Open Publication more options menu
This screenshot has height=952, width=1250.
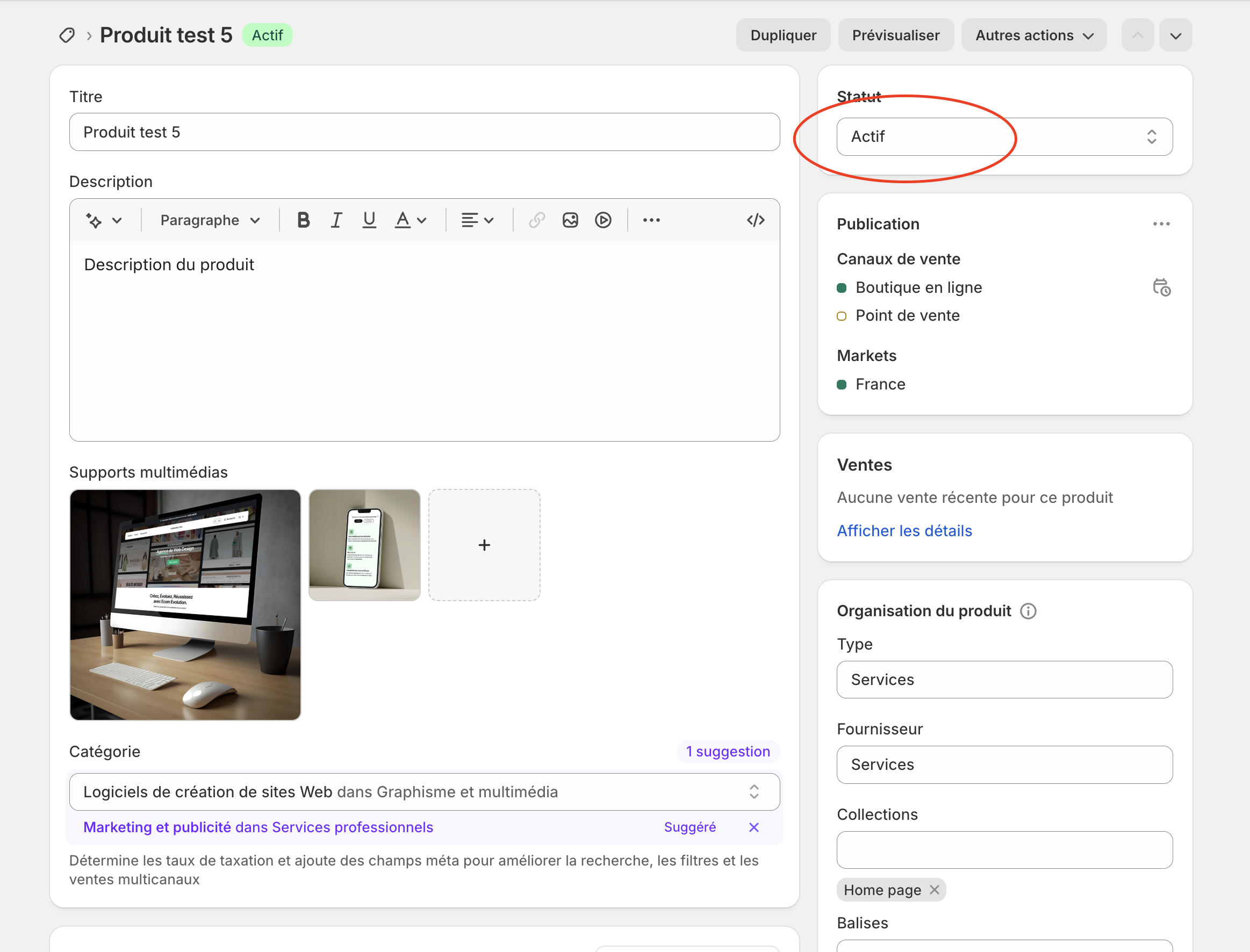pos(1161,224)
